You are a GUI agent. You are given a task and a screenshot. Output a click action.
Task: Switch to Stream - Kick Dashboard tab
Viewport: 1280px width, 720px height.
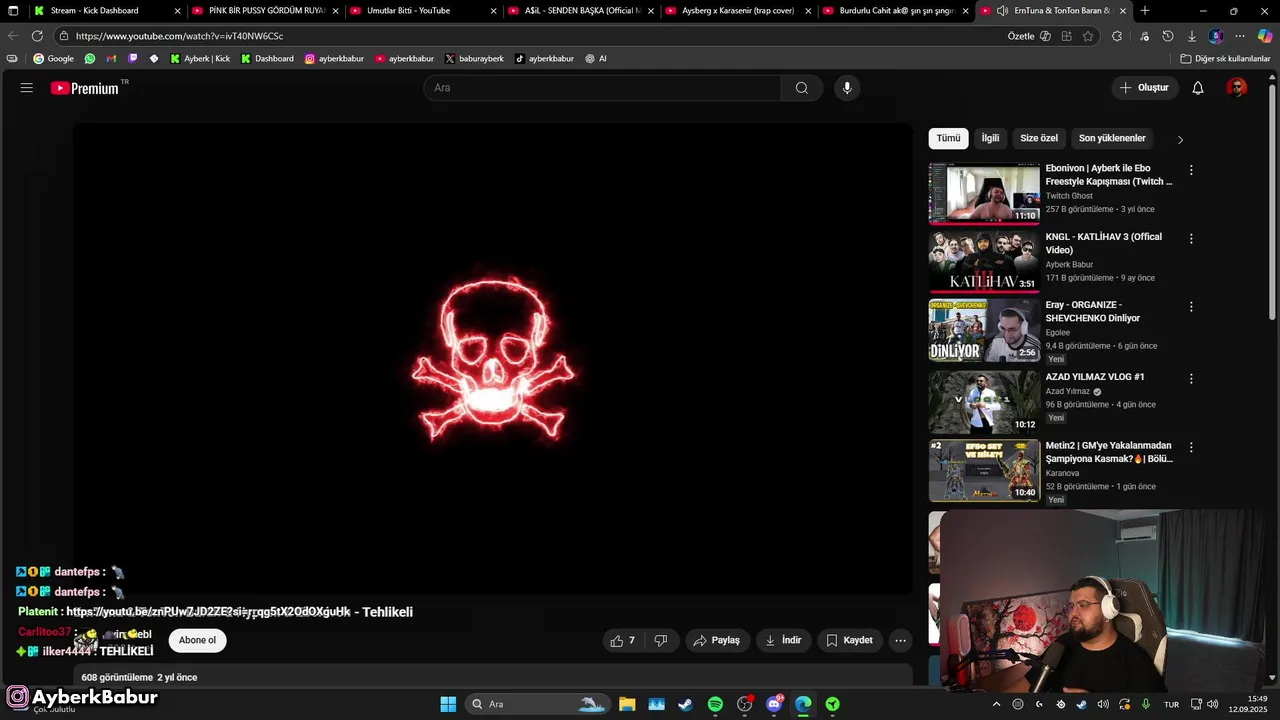107,11
